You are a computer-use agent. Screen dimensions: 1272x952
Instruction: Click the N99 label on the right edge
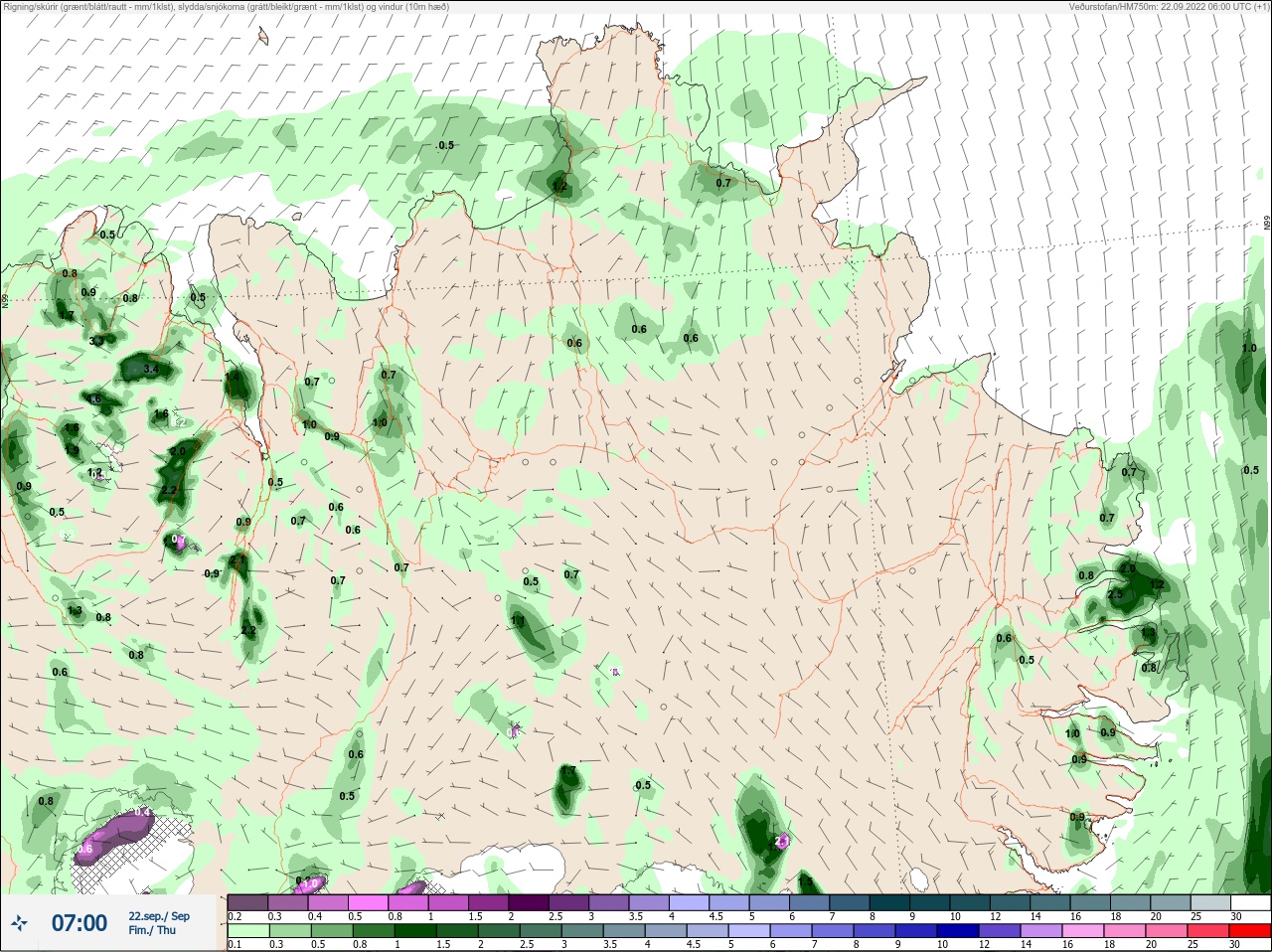click(x=1267, y=224)
